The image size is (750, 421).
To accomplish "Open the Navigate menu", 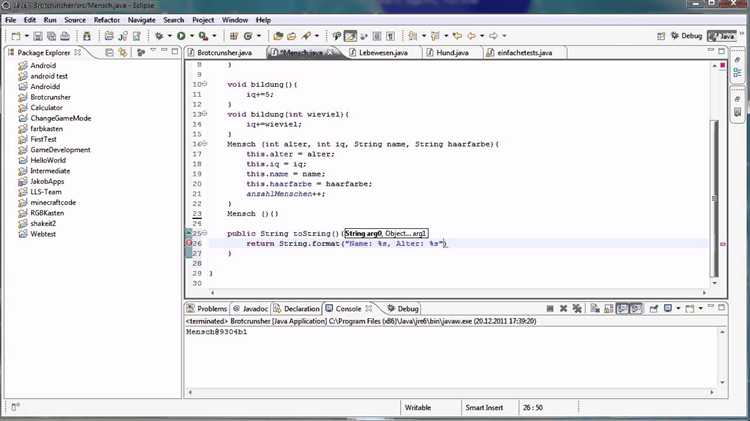I will [142, 20].
